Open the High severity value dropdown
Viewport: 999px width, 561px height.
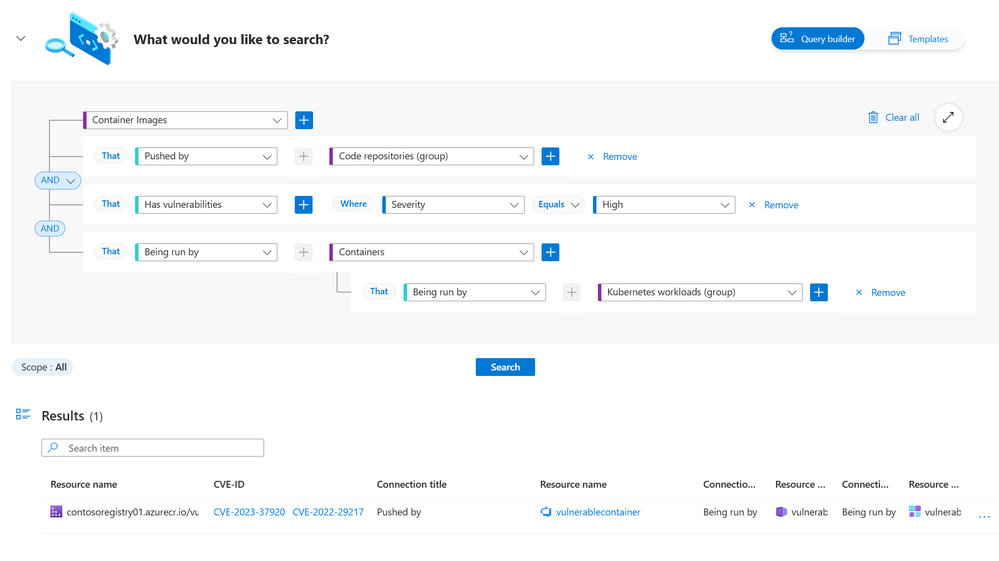[x=664, y=204]
